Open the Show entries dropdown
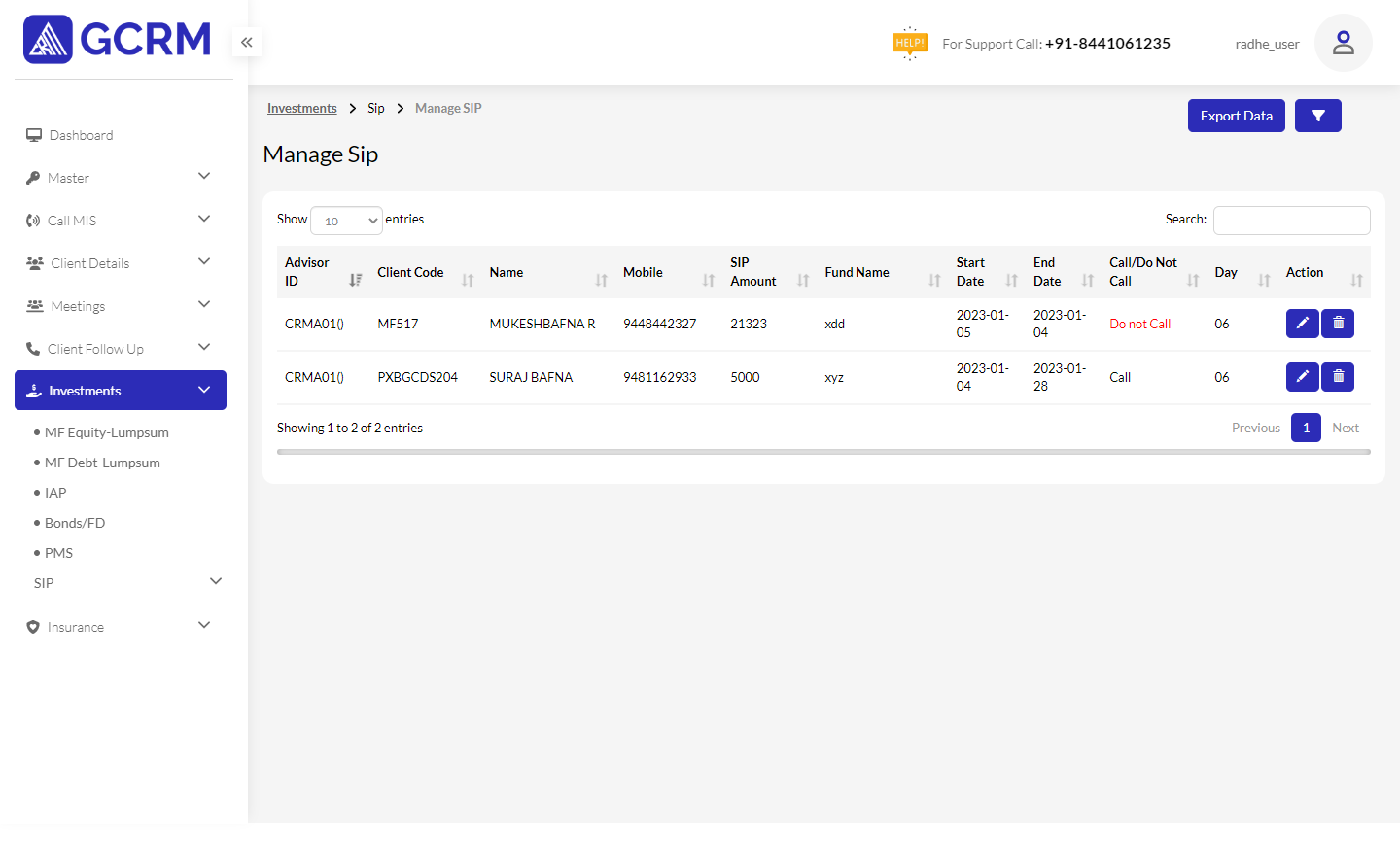 [346, 221]
